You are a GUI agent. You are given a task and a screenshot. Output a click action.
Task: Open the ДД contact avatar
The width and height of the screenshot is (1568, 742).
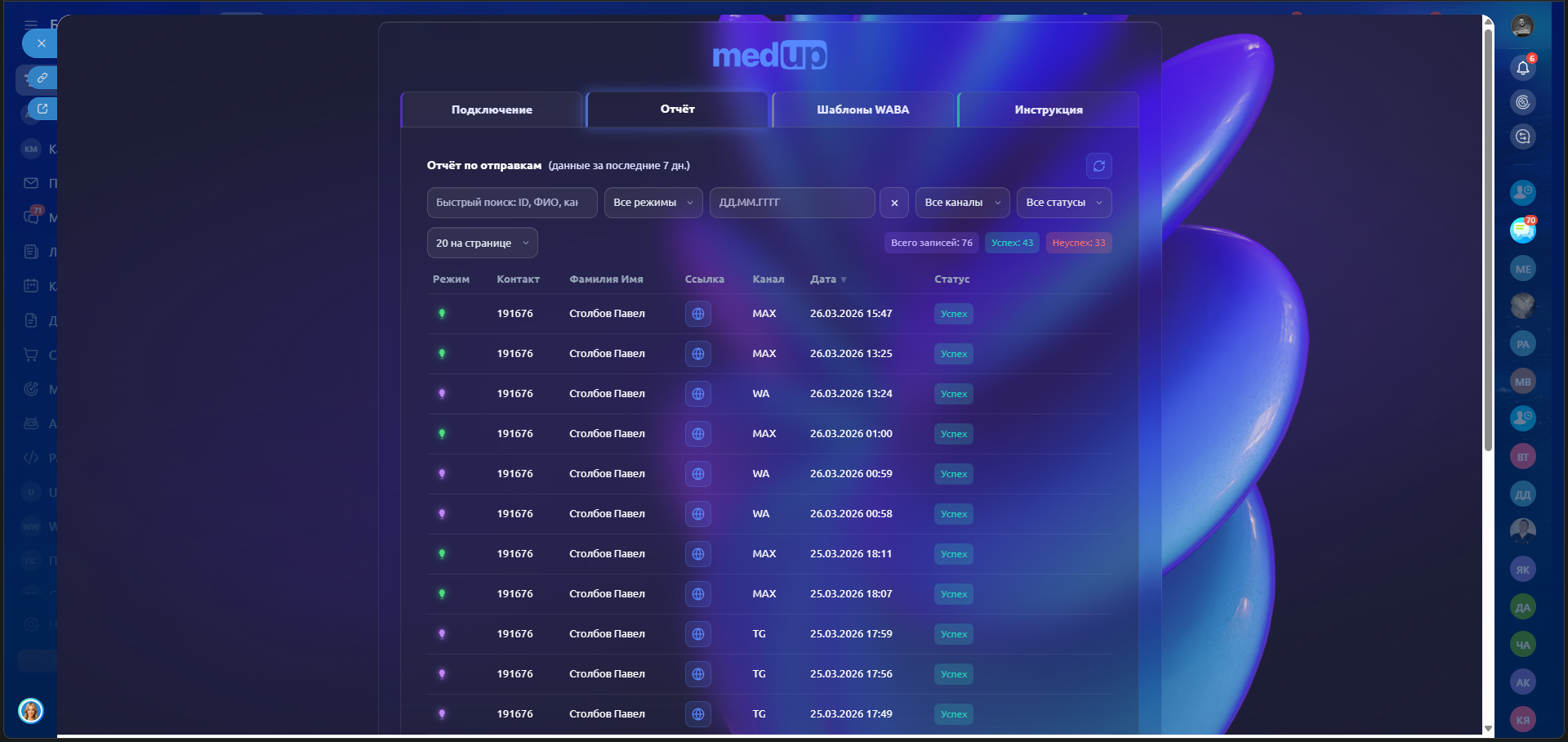tap(1523, 494)
